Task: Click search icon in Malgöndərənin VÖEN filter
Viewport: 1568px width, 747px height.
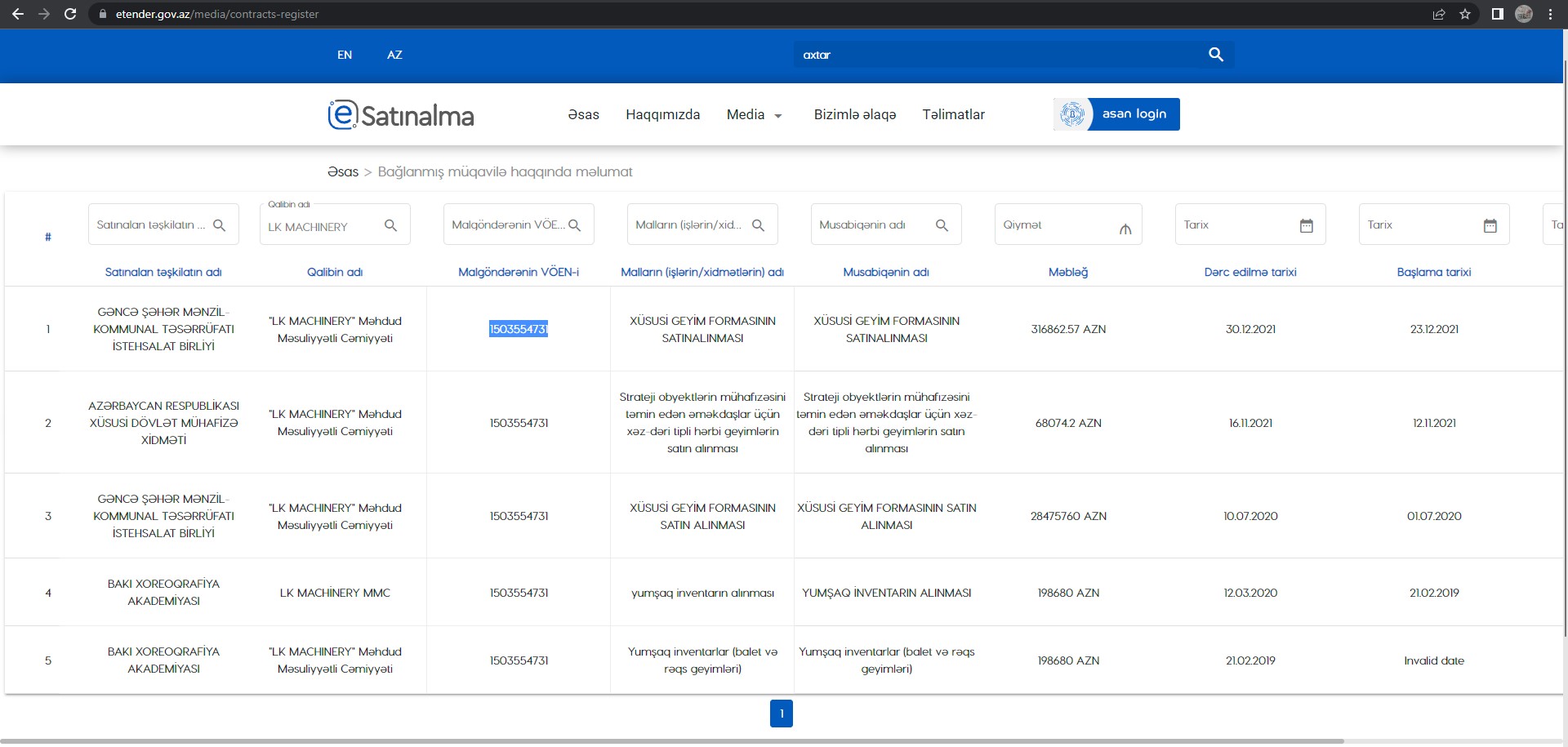Action: click(574, 225)
